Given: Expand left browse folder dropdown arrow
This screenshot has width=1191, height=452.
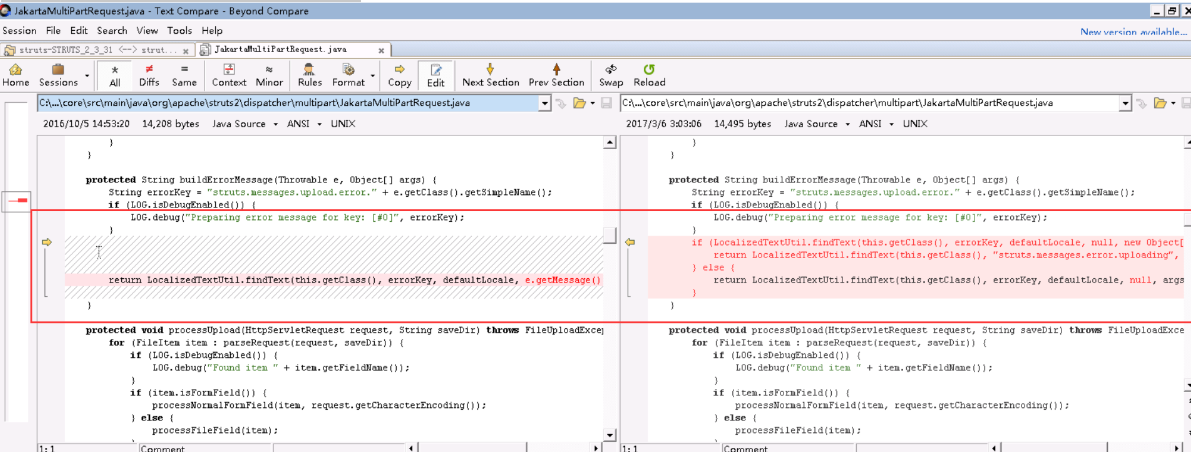Looking at the screenshot, I should click(x=592, y=103).
